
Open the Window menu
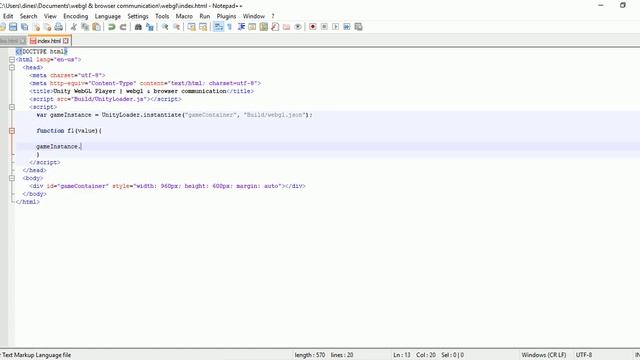click(254, 16)
